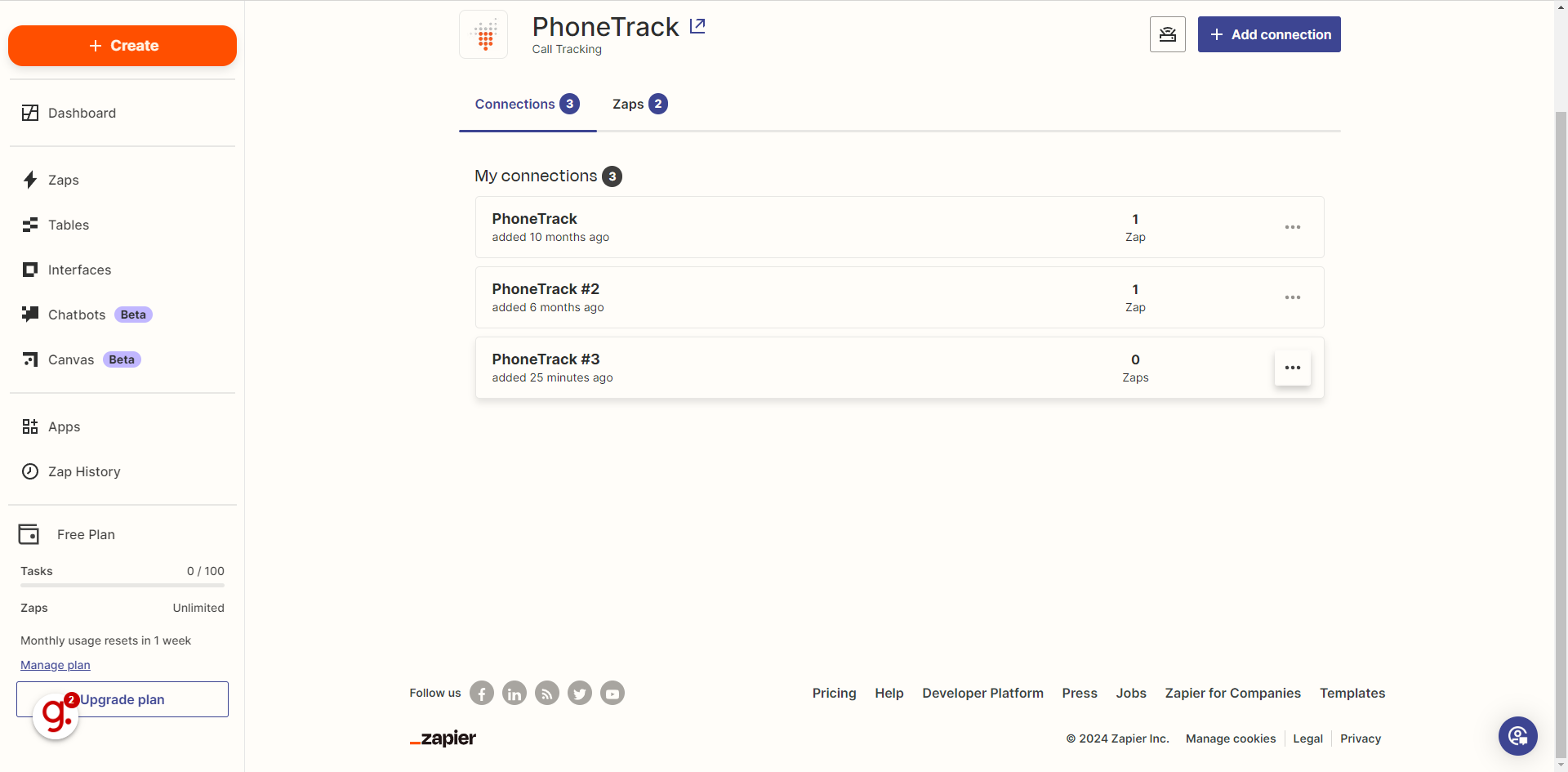Open three-dot menu for PhoneTrack #3
This screenshot has width=1568, height=772.
tap(1293, 368)
